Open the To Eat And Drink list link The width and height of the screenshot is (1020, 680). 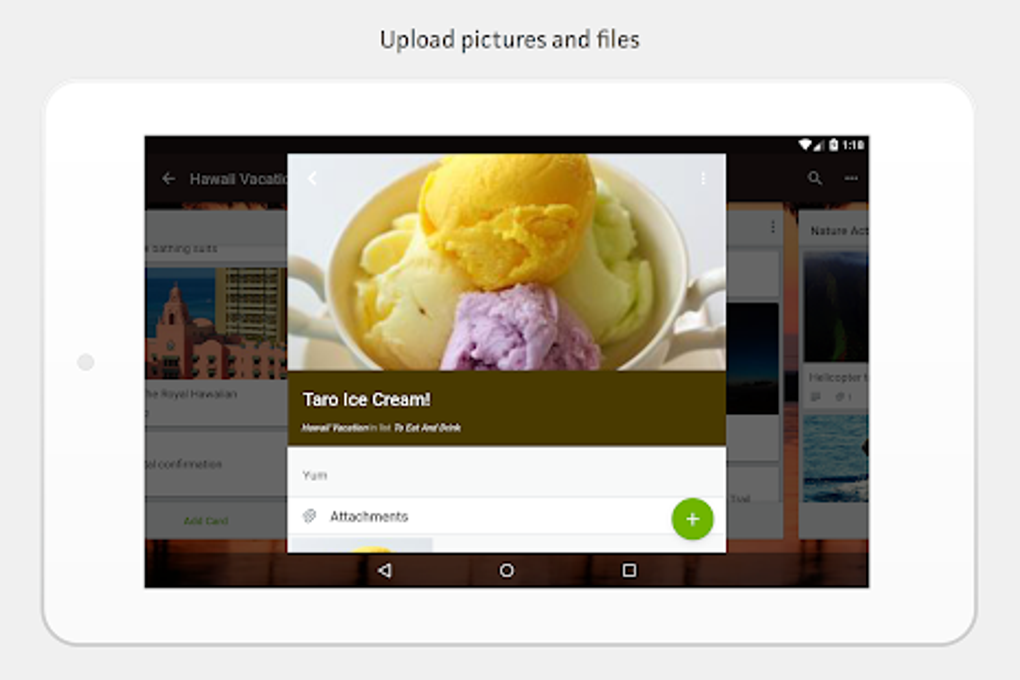pyautogui.click(x=429, y=426)
